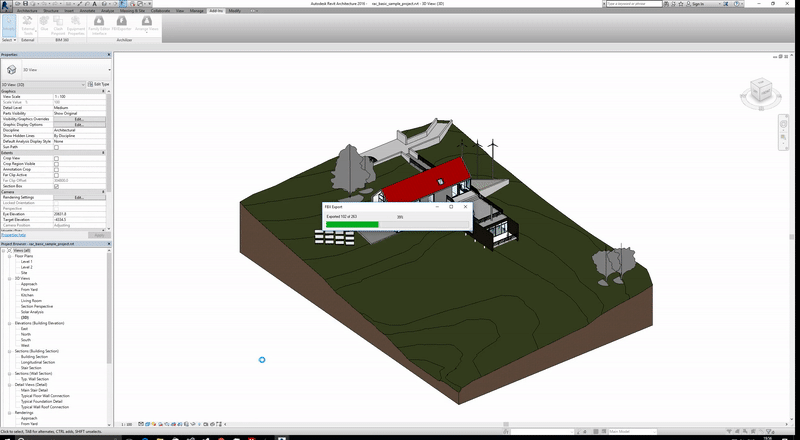The height and width of the screenshot is (440, 800).
Task: Open the Select panel dropdown
Action: point(9,40)
